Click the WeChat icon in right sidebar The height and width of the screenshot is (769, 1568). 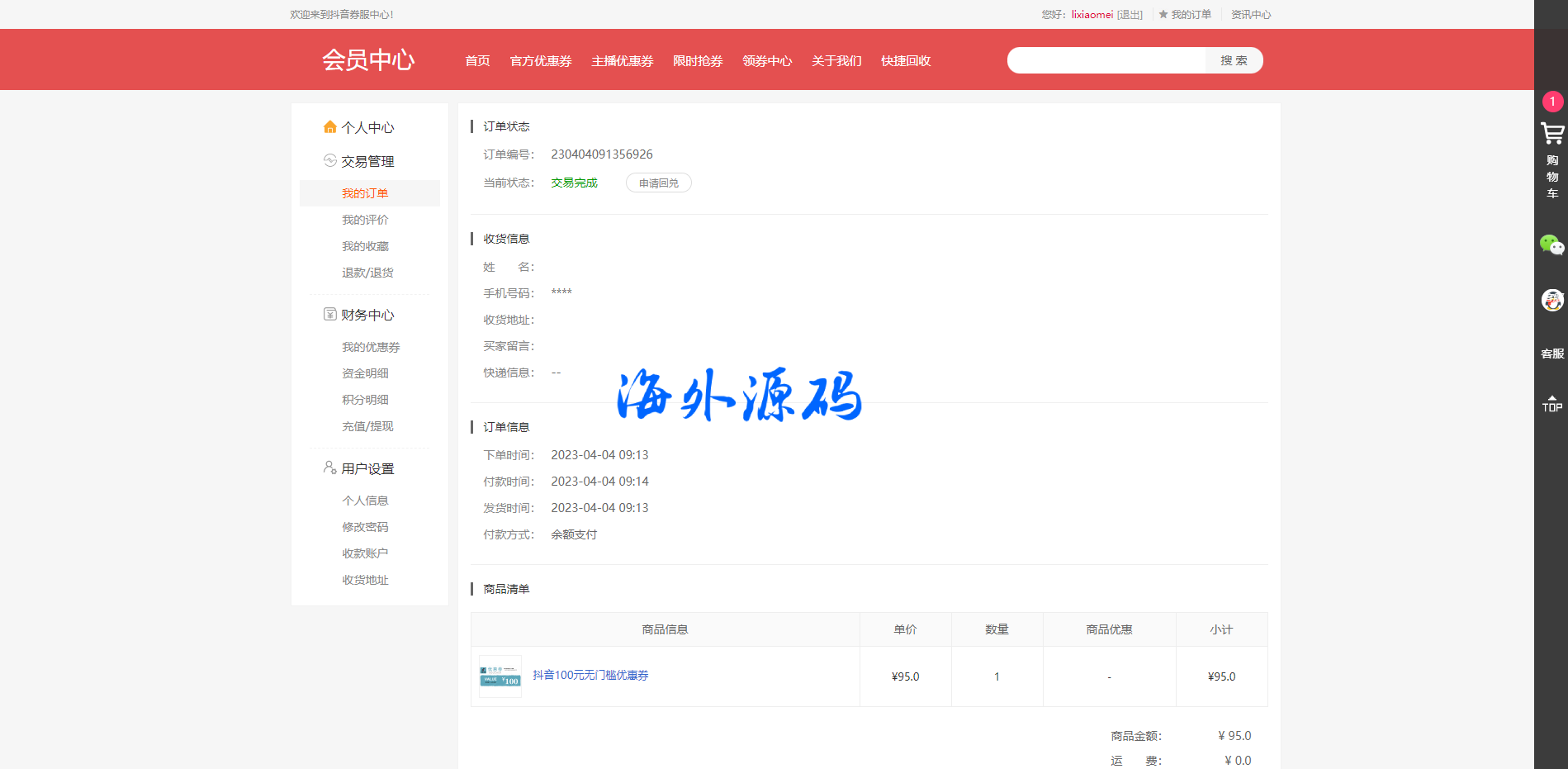point(1551,245)
